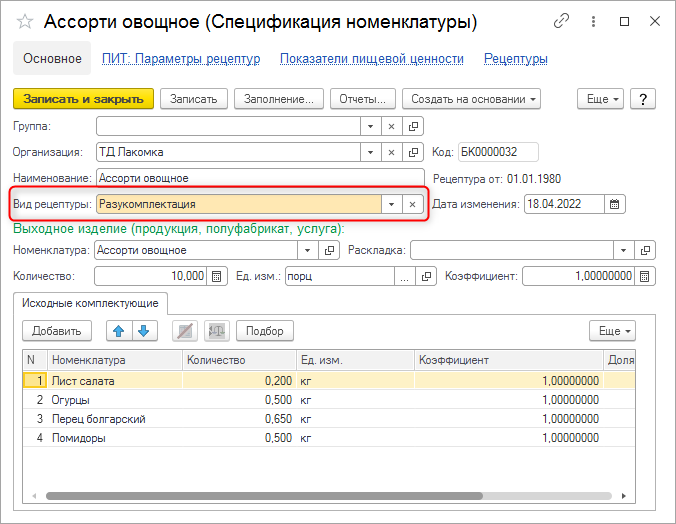Expand Создать на основании menu
676x524 pixels.
point(471,98)
